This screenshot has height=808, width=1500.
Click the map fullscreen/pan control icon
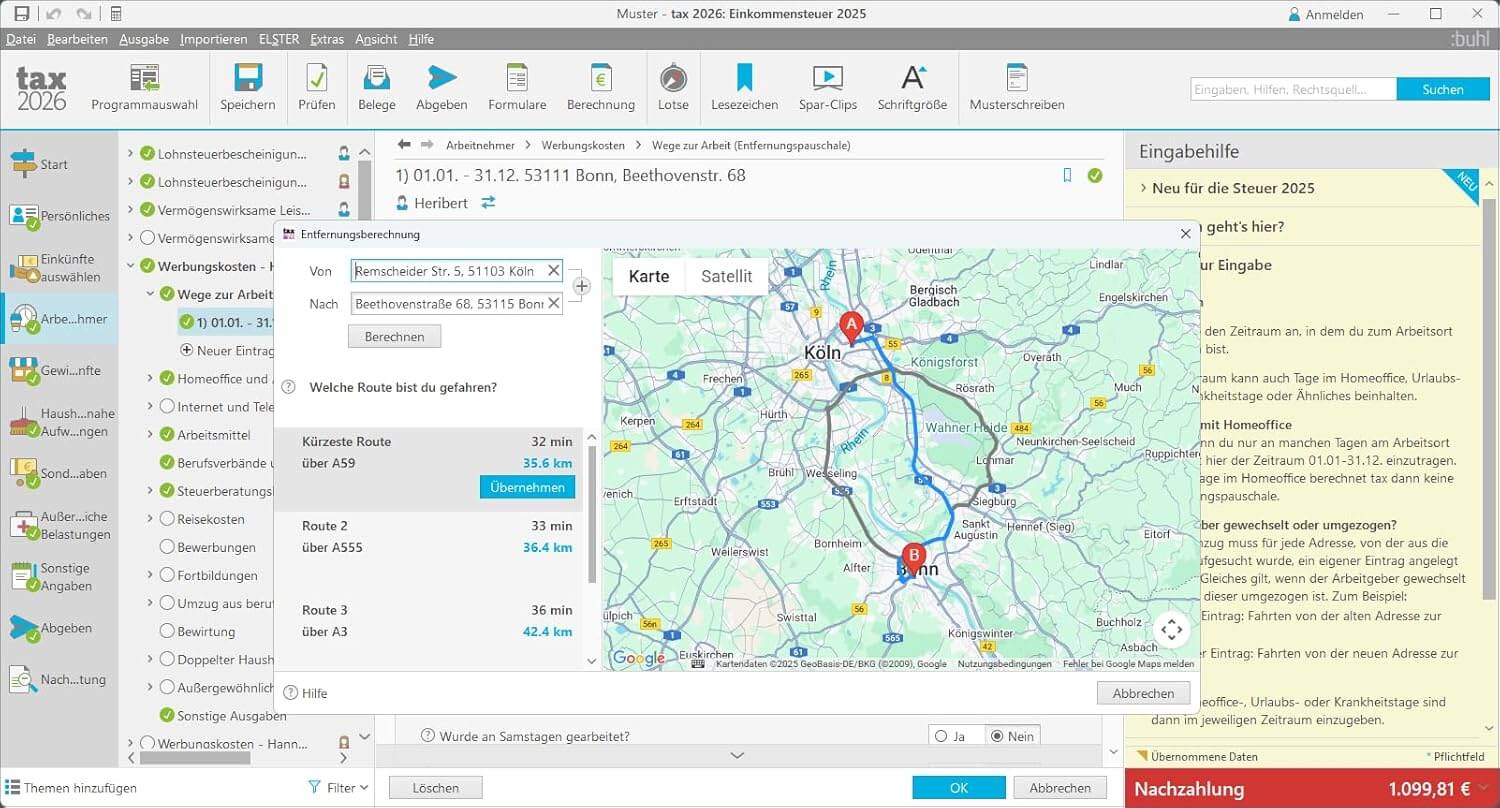coord(1172,630)
